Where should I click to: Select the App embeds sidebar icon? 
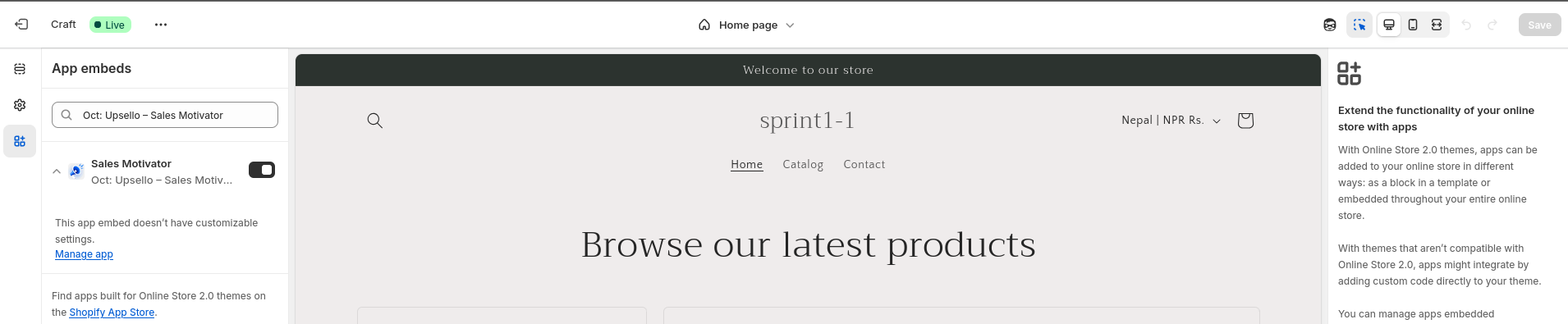20,141
